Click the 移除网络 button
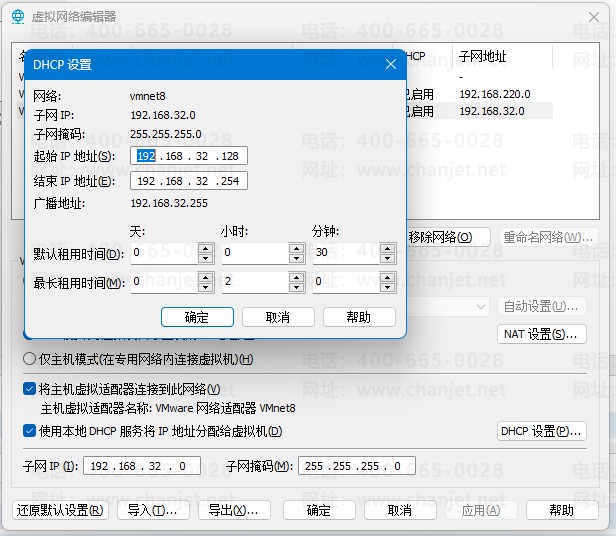Viewport: 616px width, 536px height. coord(448,237)
